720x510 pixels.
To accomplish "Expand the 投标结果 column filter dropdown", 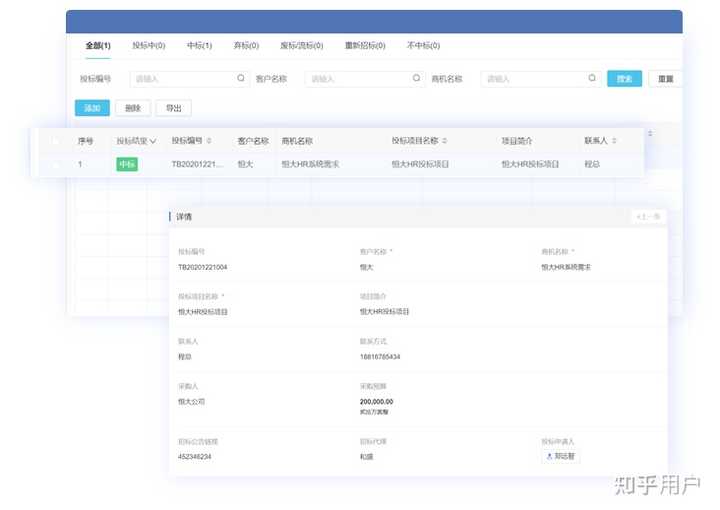I will click(153, 141).
